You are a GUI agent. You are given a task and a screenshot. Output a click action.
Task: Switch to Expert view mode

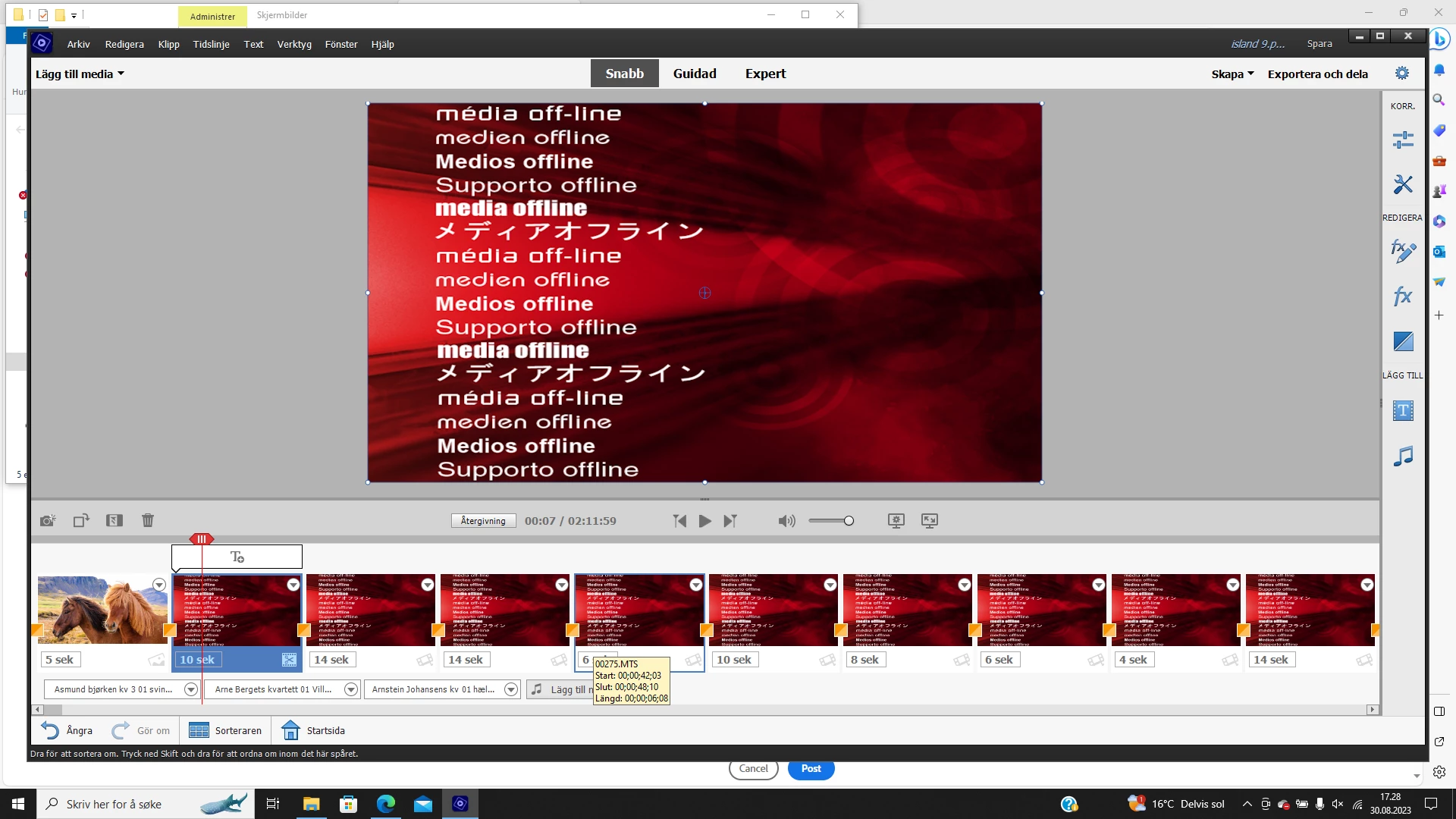(x=765, y=74)
